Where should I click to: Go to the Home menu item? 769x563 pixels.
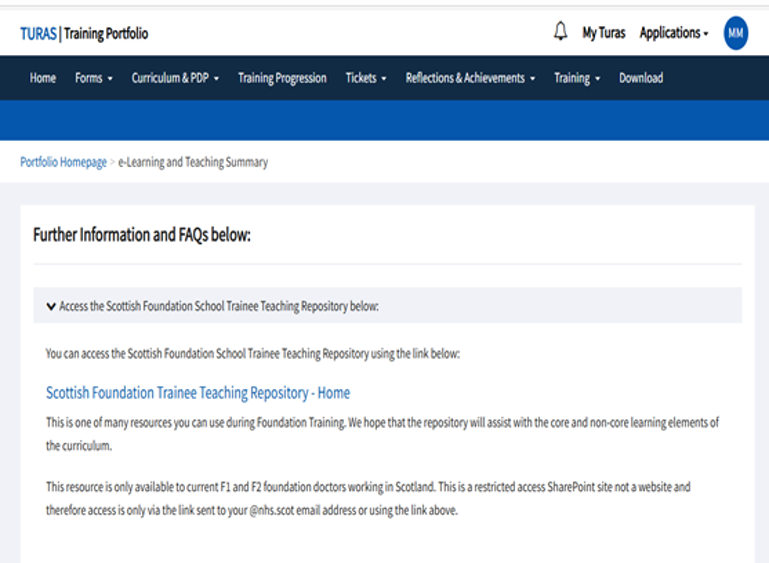(43, 78)
